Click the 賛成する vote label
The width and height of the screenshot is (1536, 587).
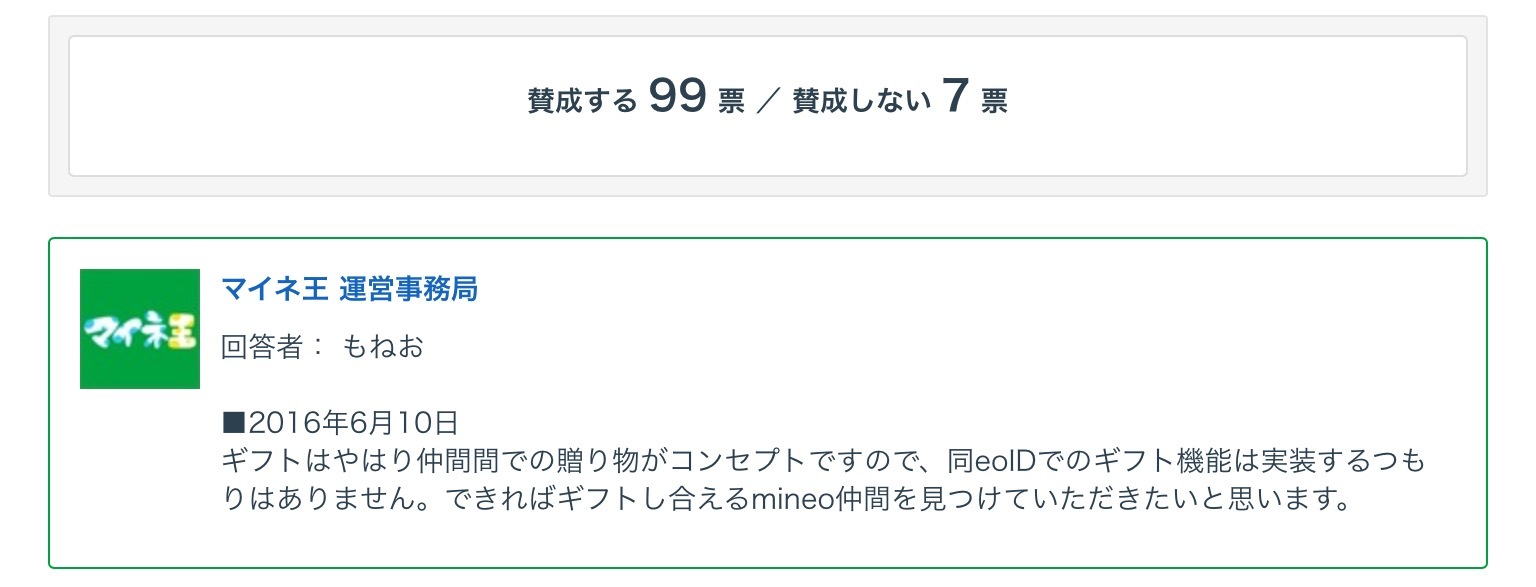tap(582, 101)
